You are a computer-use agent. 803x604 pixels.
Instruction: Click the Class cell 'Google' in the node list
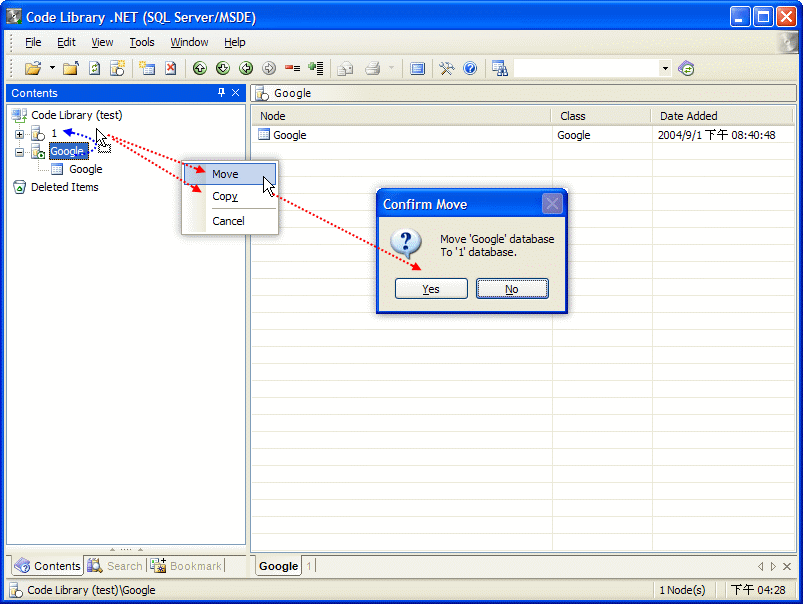574,135
